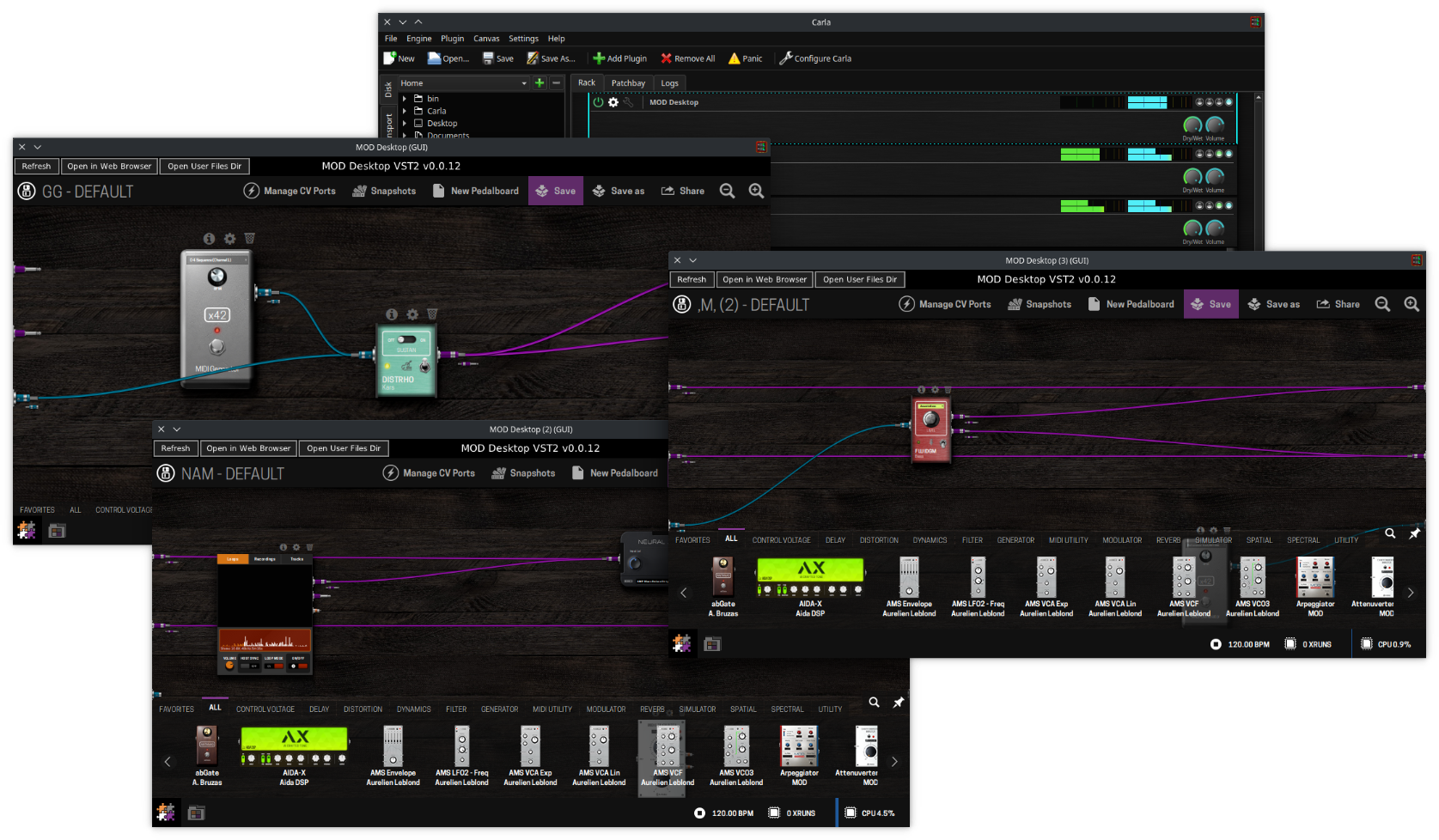This screenshot has width=1439, height=840.
Task: Click Refresh button in MOD Desktop (GUI) window
Action: click(36, 167)
